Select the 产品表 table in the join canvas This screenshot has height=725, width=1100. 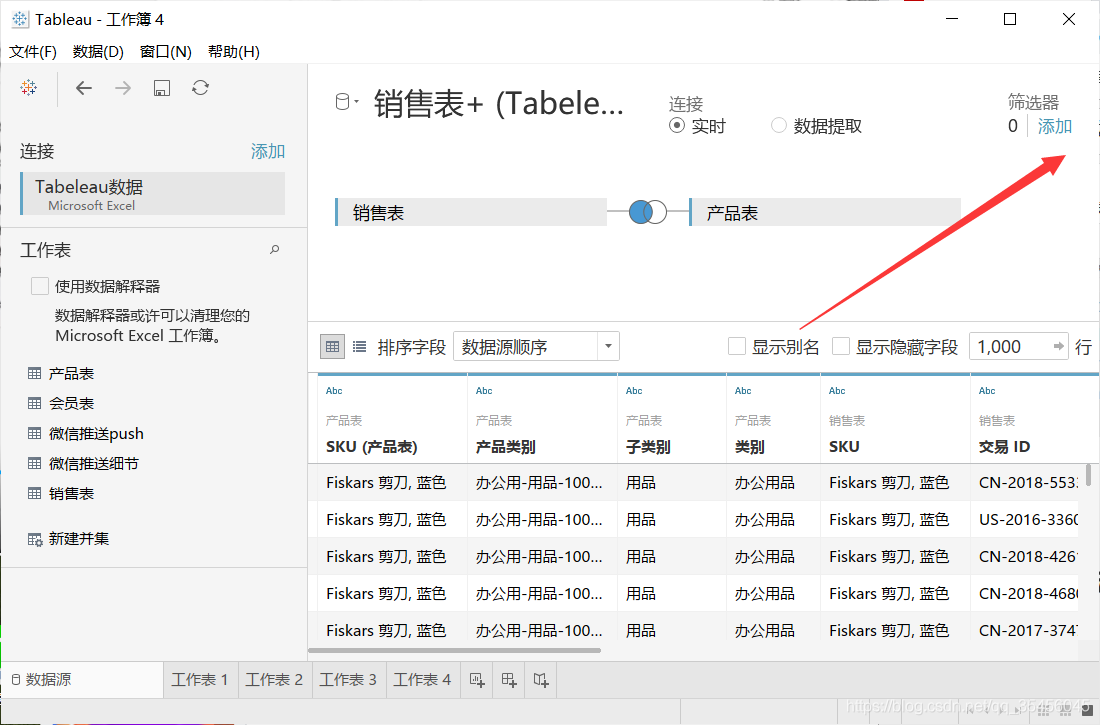(825, 213)
